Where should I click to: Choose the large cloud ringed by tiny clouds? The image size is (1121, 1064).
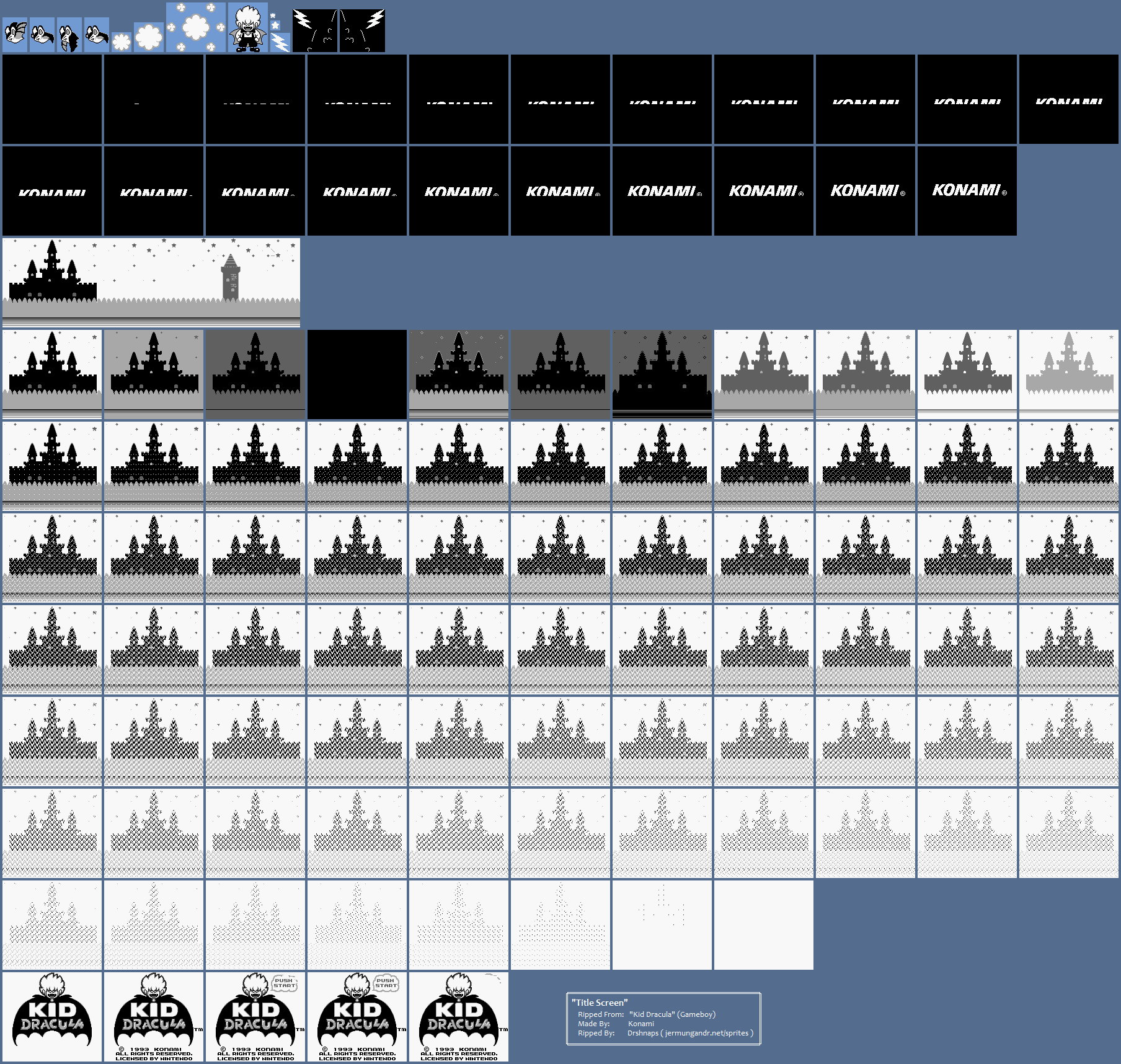click(x=196, y=27)
